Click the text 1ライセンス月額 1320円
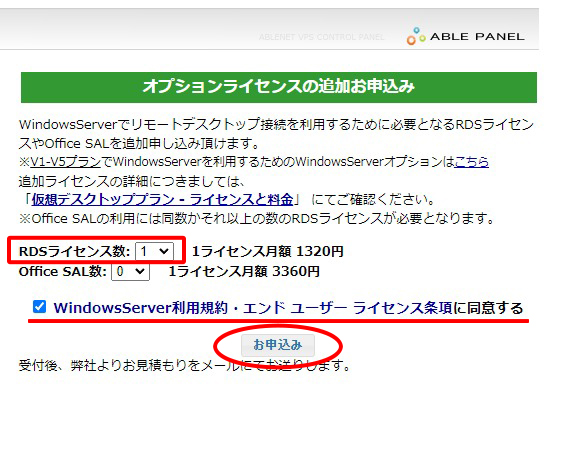566x455 pixels. (267, 251)
